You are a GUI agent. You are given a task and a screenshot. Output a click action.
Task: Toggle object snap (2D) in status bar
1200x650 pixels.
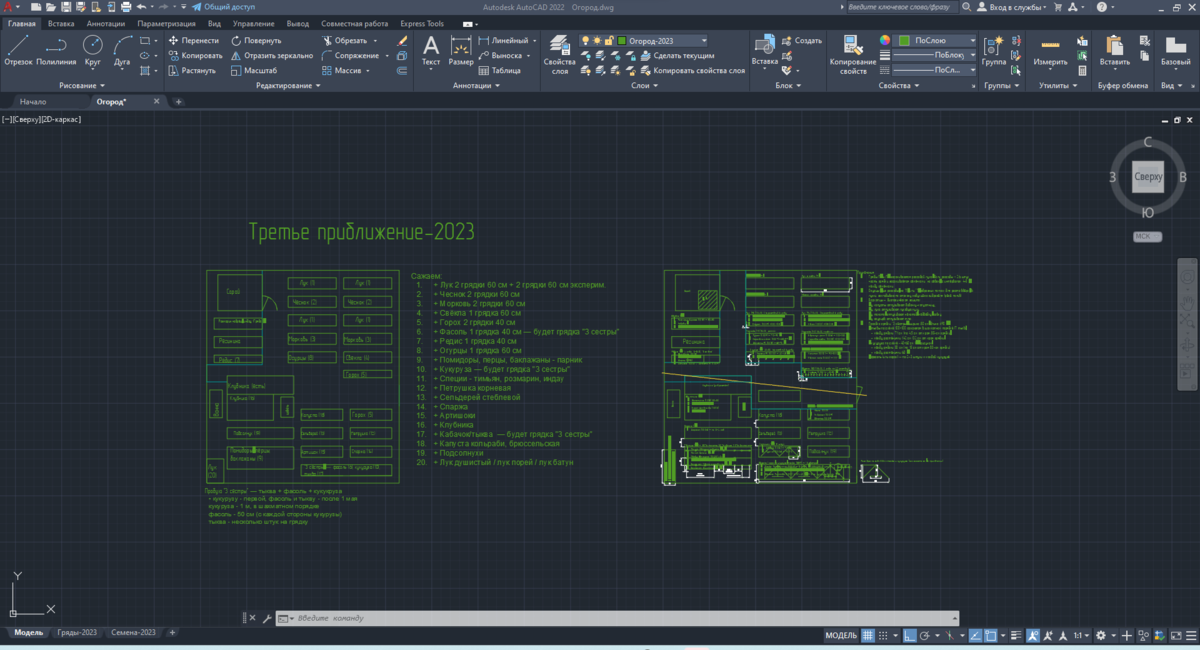tap(991, 635)
